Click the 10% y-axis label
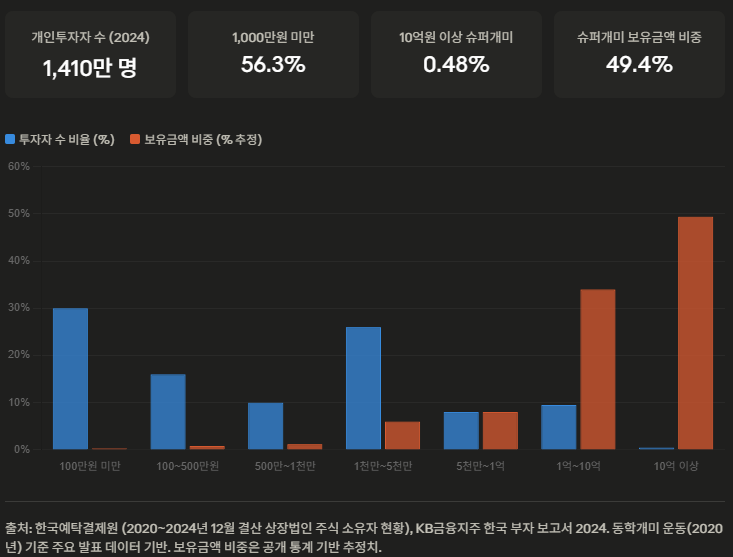This screenshot has width=733, height=557. (19, 402)
